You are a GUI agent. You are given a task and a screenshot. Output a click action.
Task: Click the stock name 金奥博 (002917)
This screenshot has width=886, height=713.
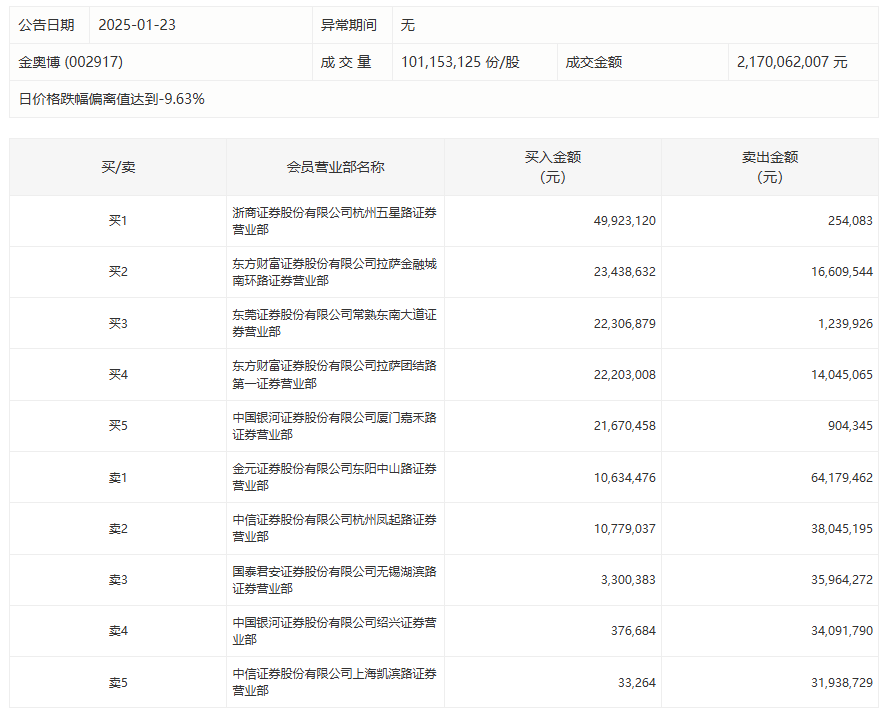pos(71,62)
